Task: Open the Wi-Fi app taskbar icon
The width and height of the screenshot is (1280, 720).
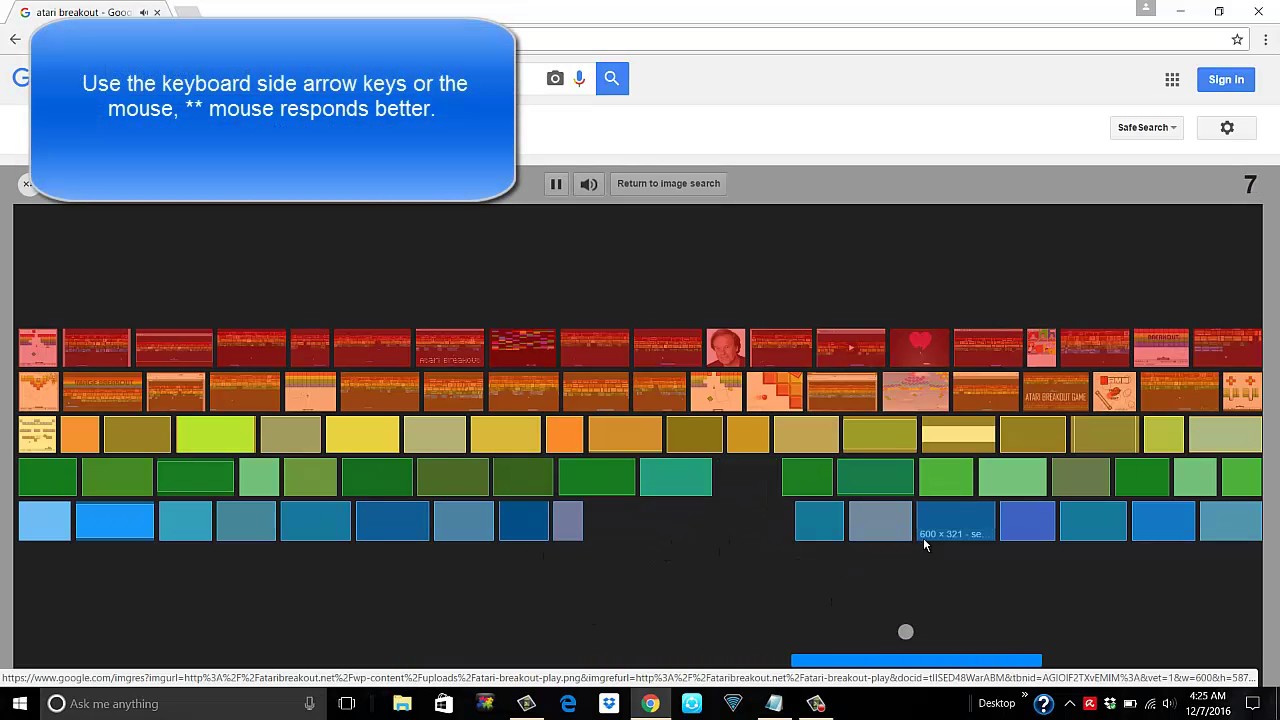Action: (733, 704)
